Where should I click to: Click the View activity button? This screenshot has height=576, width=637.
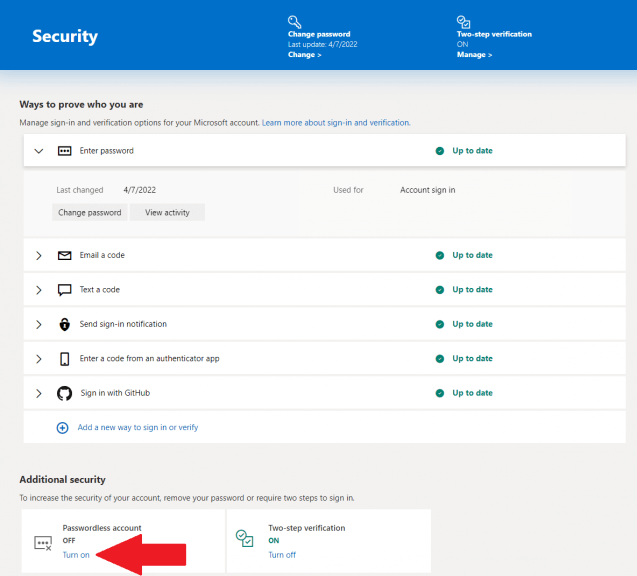point(167,212)
